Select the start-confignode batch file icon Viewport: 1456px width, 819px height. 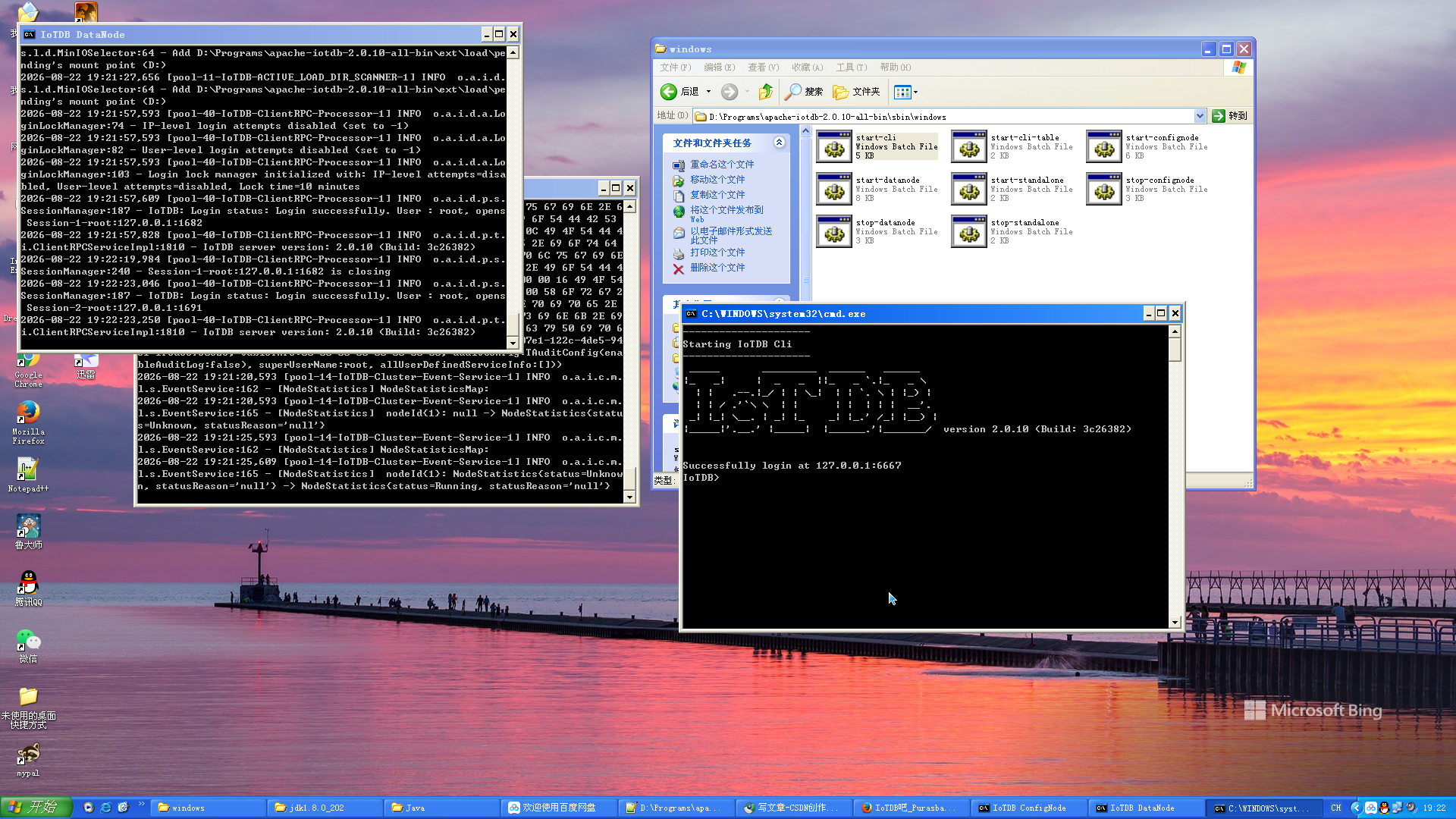pyautogui.click(x=1104, y=146)
